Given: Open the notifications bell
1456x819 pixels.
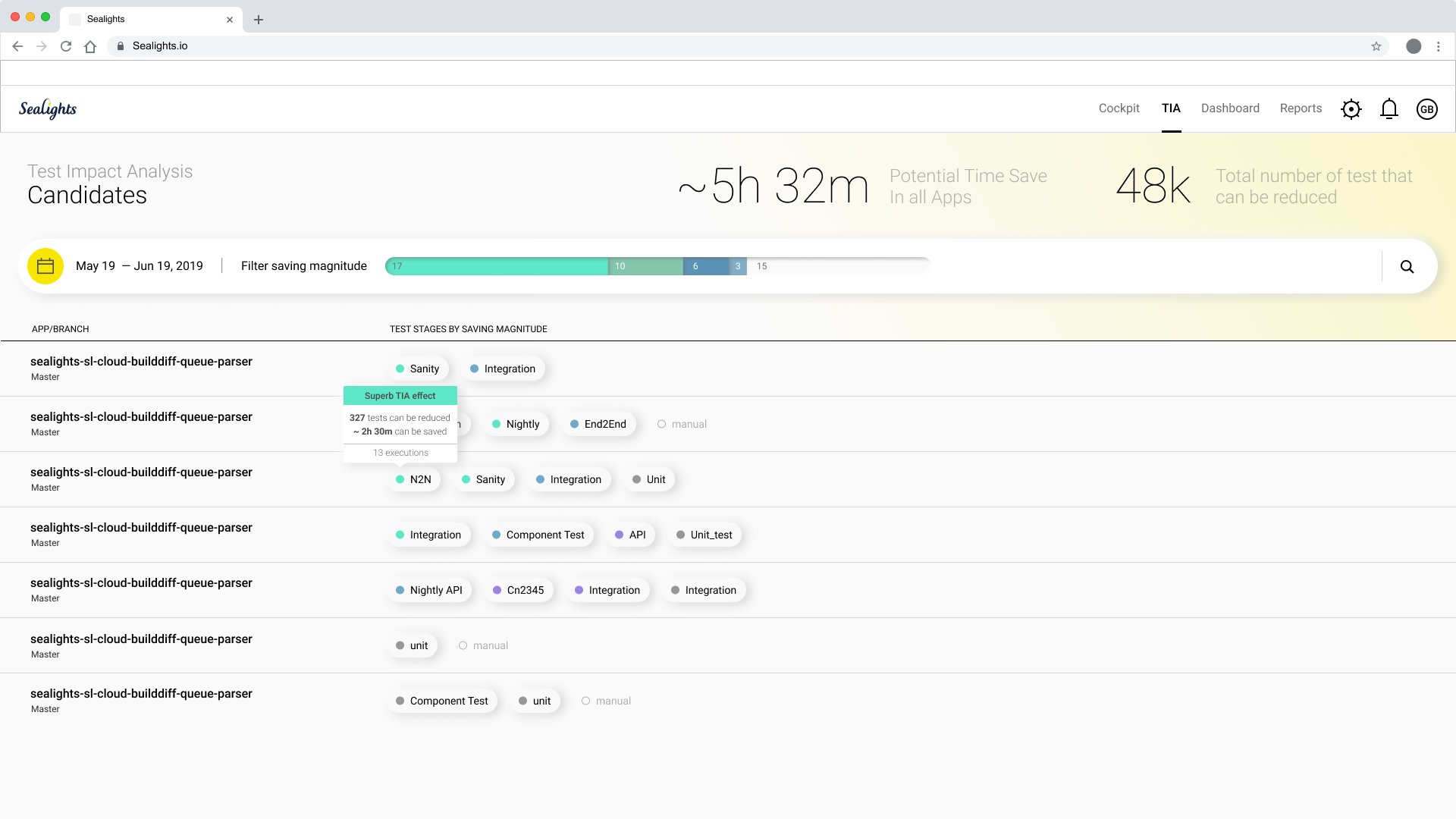Looking at the screenshot, I should pos(1389,109).
